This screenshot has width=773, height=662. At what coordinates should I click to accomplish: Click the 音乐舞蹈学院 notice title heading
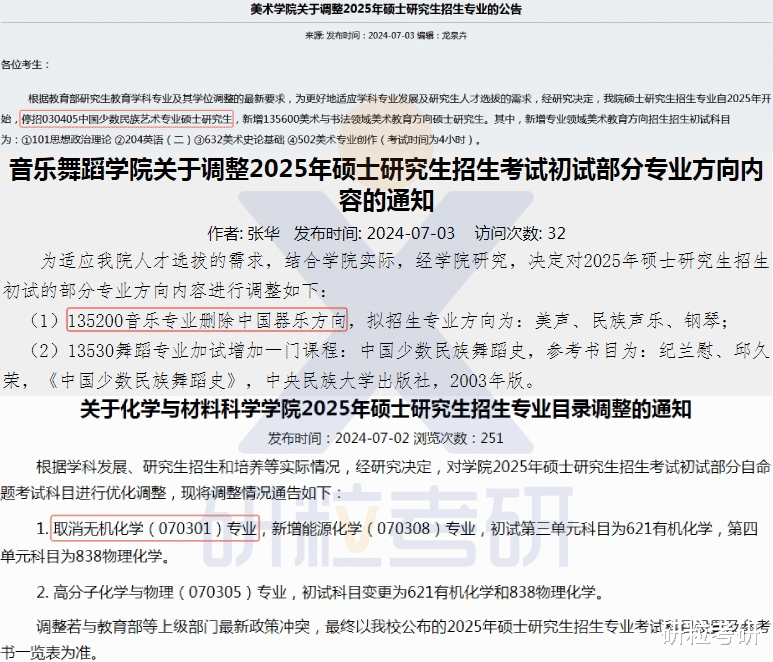(386, 185)
